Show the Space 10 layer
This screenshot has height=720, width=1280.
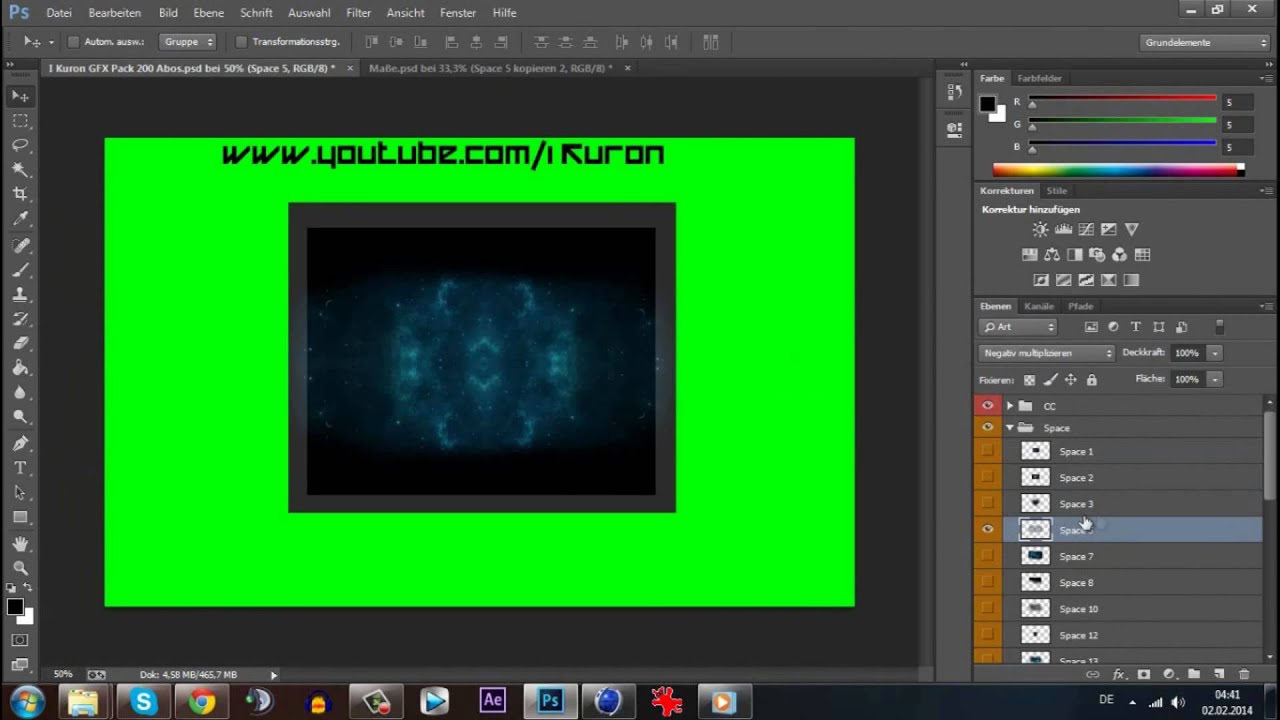point(988,609)
